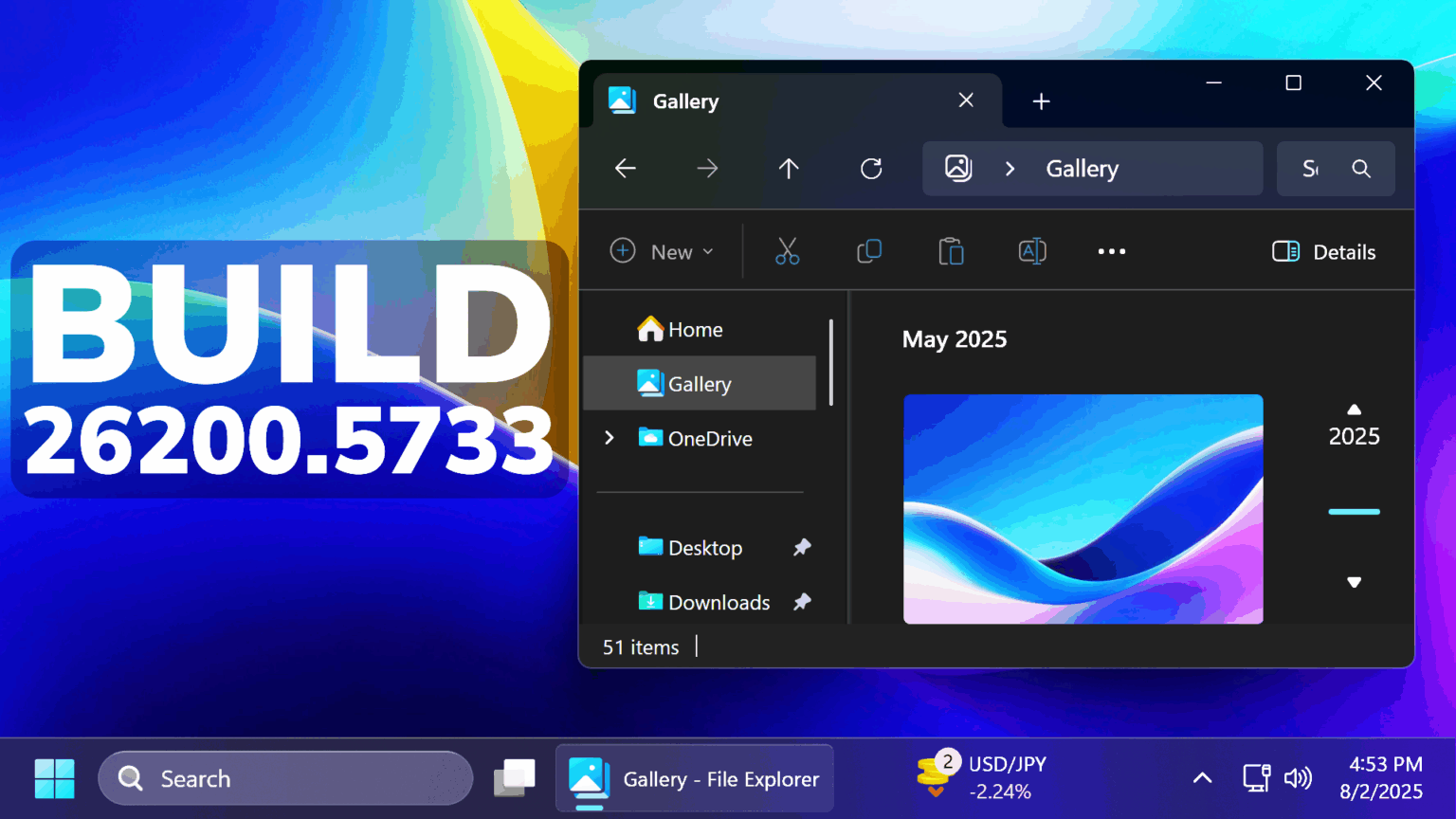Screen dimensions: 1456x819
Task: Open the New item dropdown
Action: [x=663, y=251]
